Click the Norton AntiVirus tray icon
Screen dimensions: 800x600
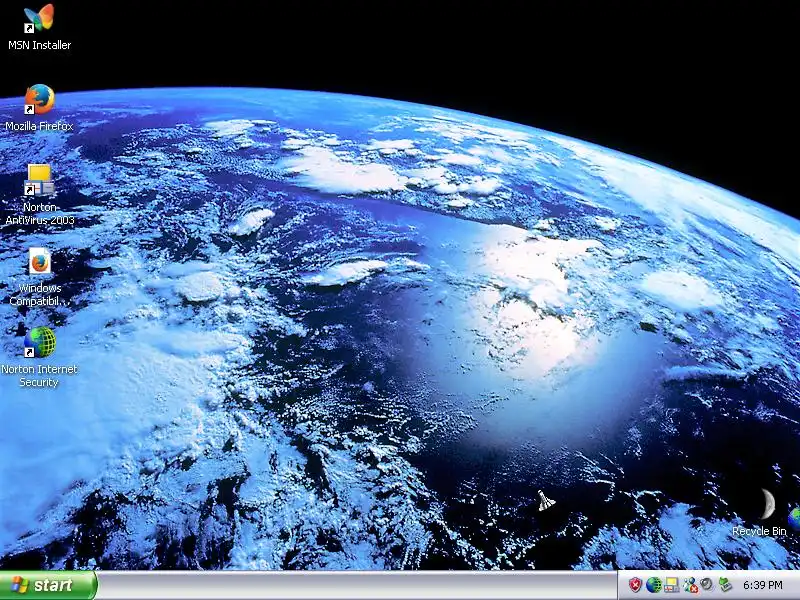[671, 585]
